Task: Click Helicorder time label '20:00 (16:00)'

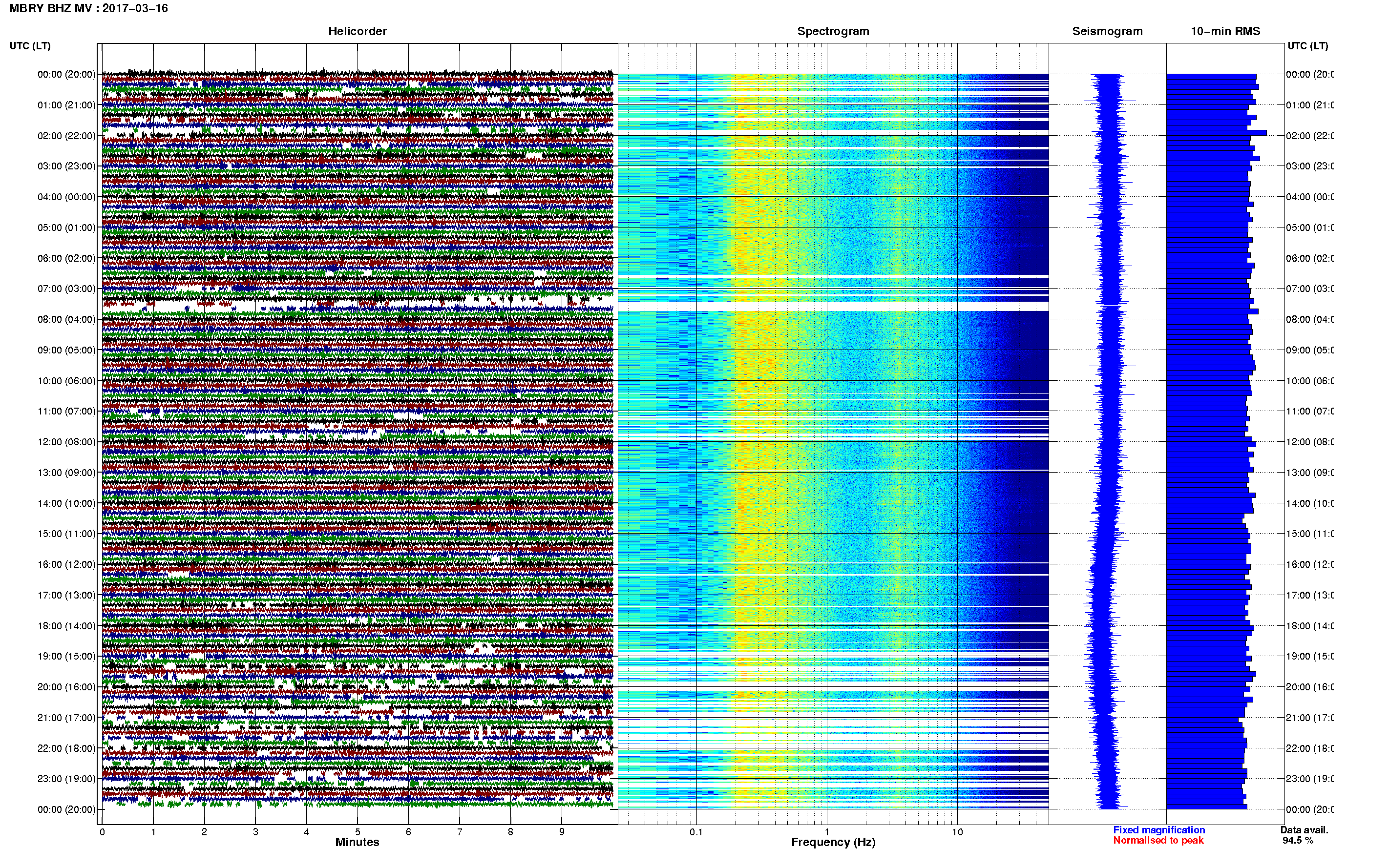Action: coord(66,687)
